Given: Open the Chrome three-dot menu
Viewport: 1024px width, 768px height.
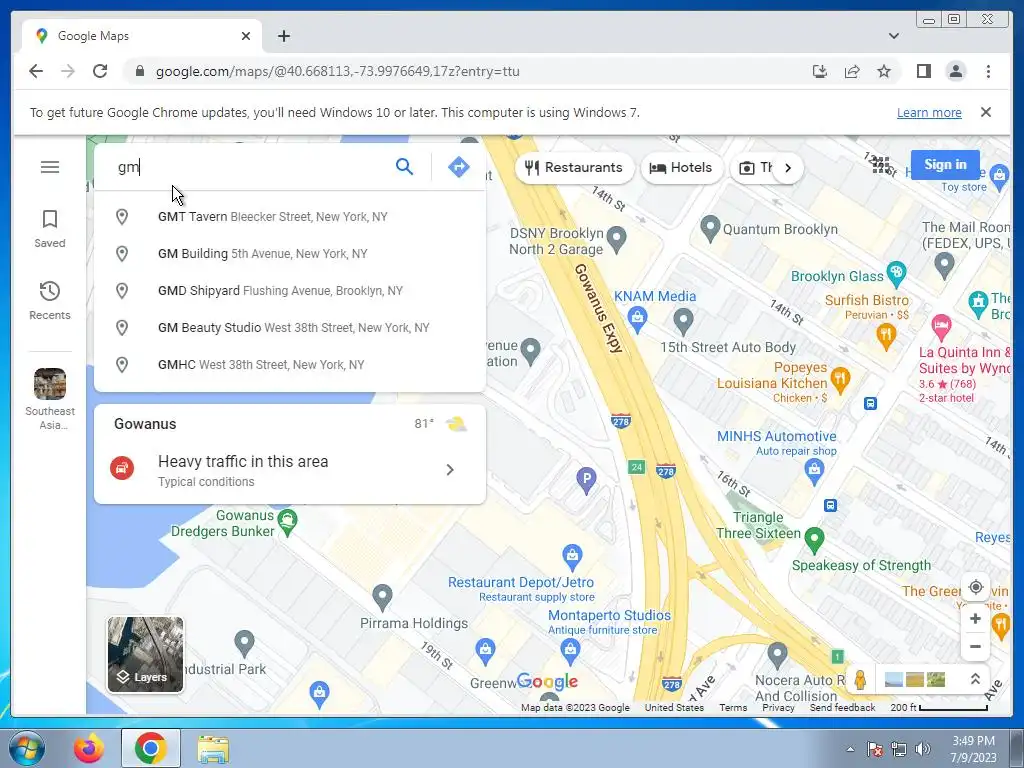Looking at the screenshot, I should click(x=988, y=71).
